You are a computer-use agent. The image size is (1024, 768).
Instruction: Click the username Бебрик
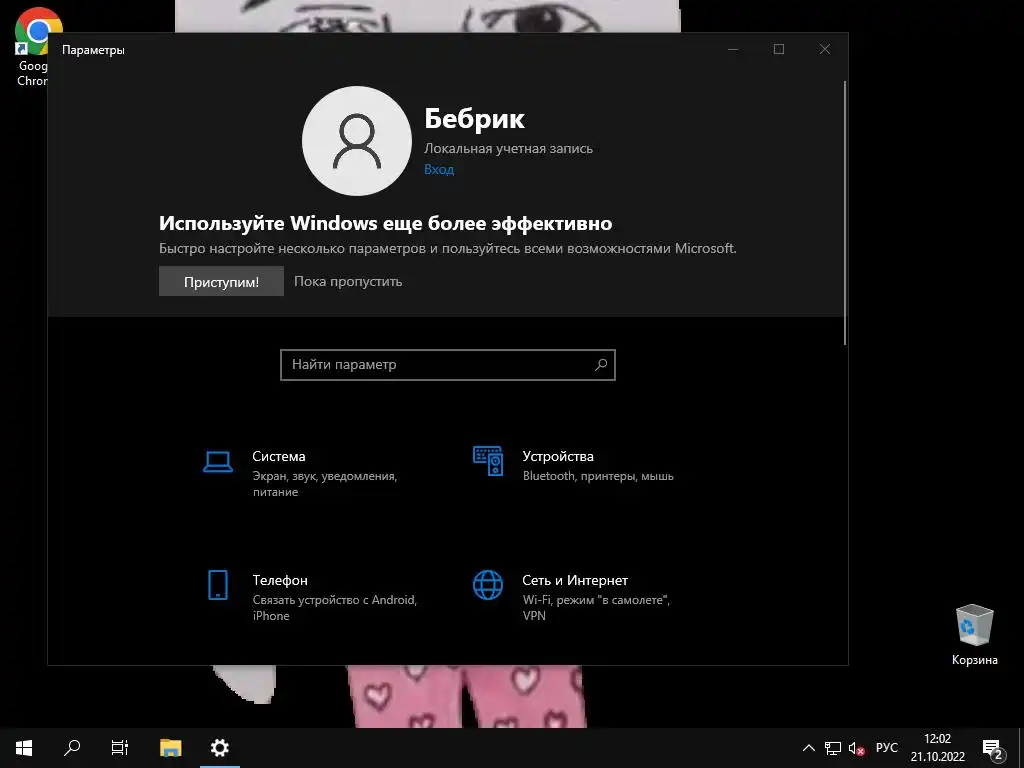point(475,118)
